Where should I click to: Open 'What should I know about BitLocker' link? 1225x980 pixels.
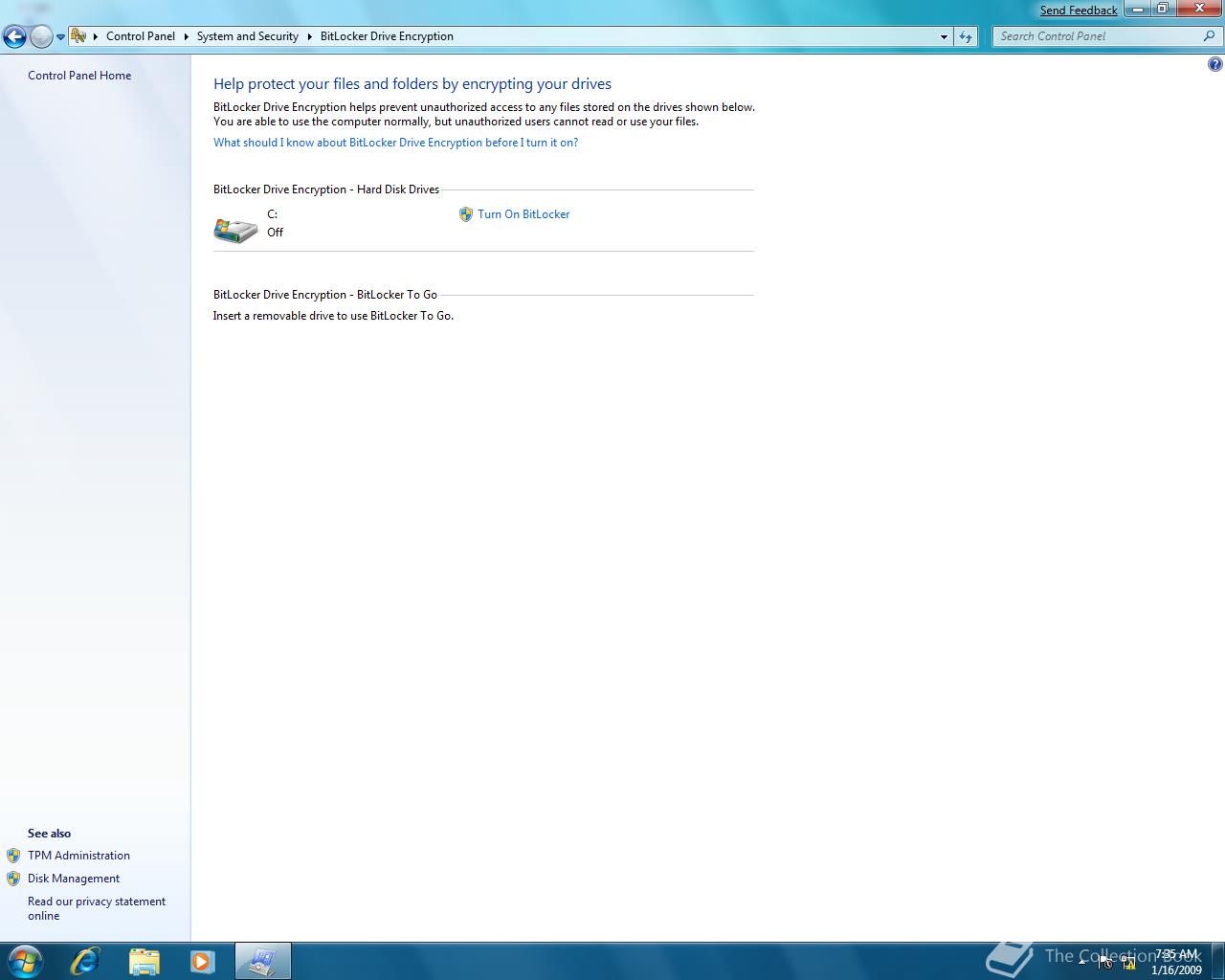pyautogui.click(x=395, y=143)
